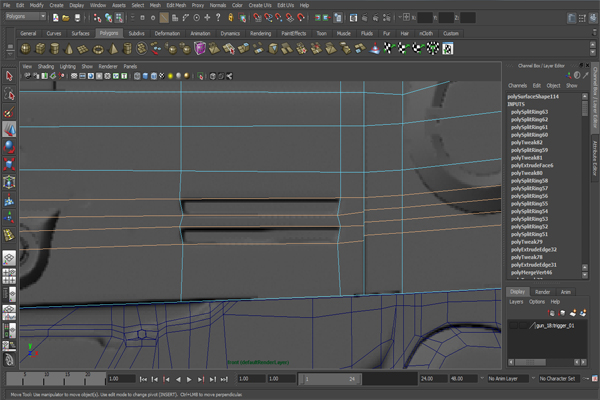Viewport: 600px width, 400px height.
Task: Open the Create UVs menu
Action: coord(260,5)
